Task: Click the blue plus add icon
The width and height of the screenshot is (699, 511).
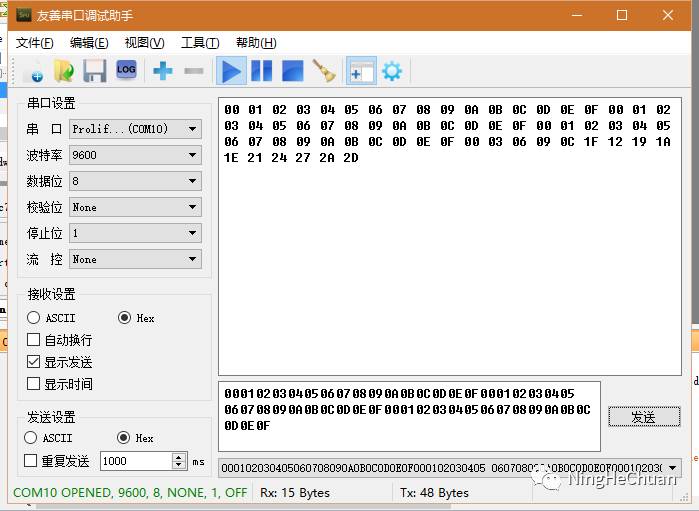Action: click(x=163, y=71)
